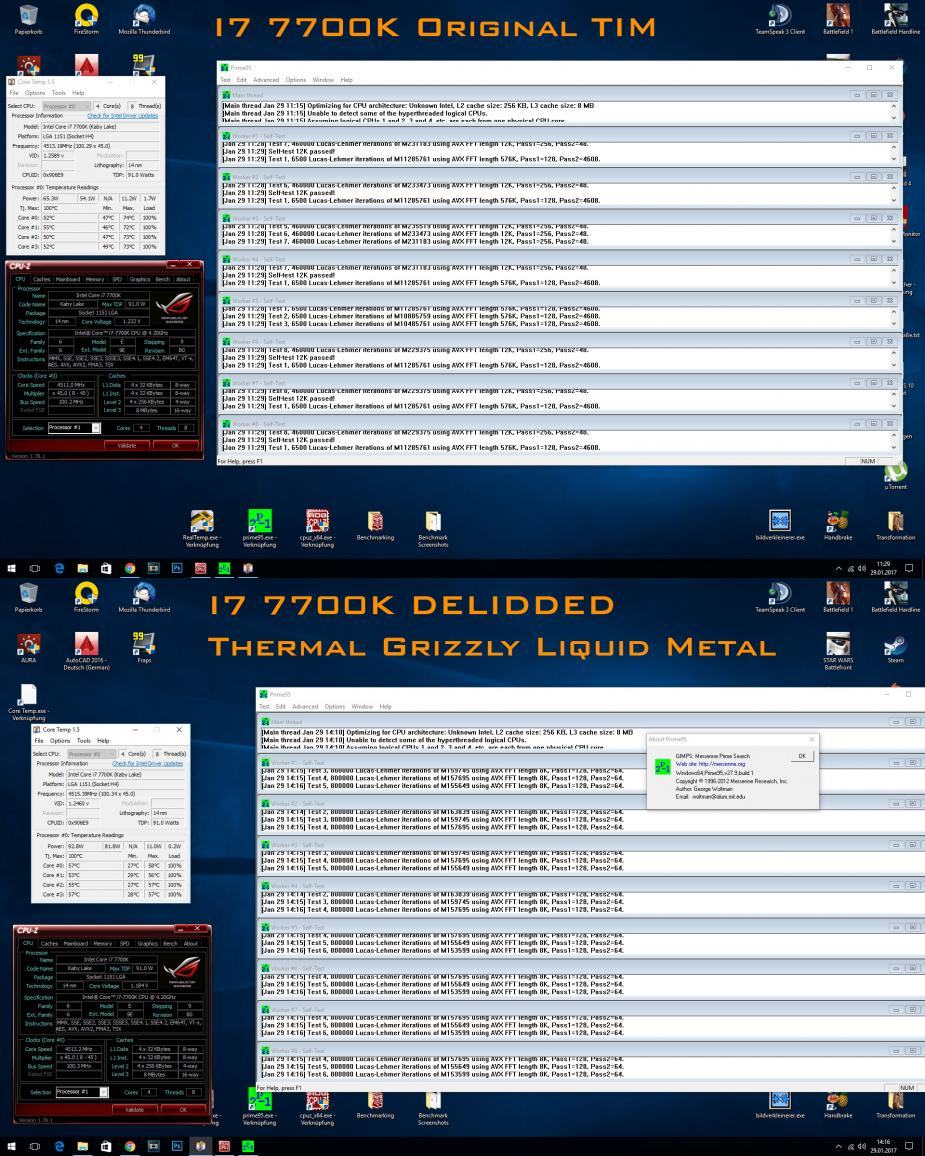
Task: Open Papierkorb on the lower desktop
Action: (28, 597)
